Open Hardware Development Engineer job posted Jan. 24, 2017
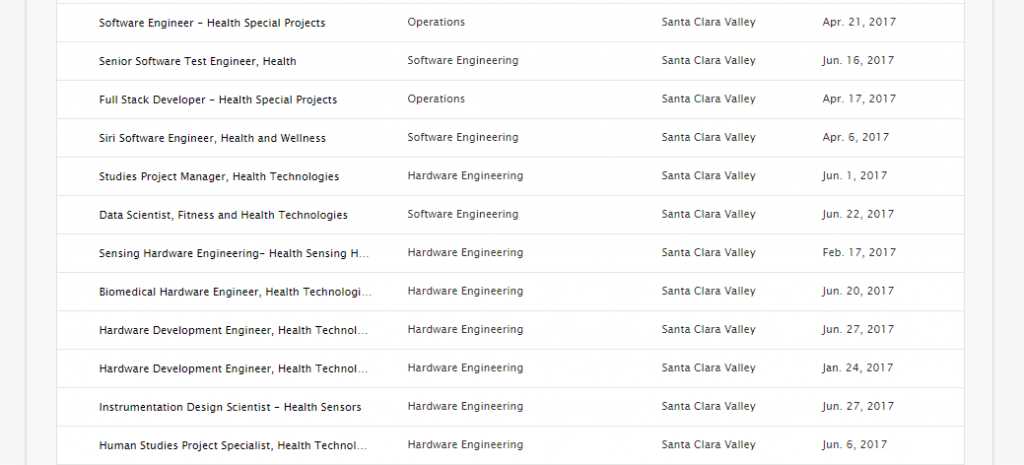The width and height of the screenshot is (1024, 465). click(233, 369)
